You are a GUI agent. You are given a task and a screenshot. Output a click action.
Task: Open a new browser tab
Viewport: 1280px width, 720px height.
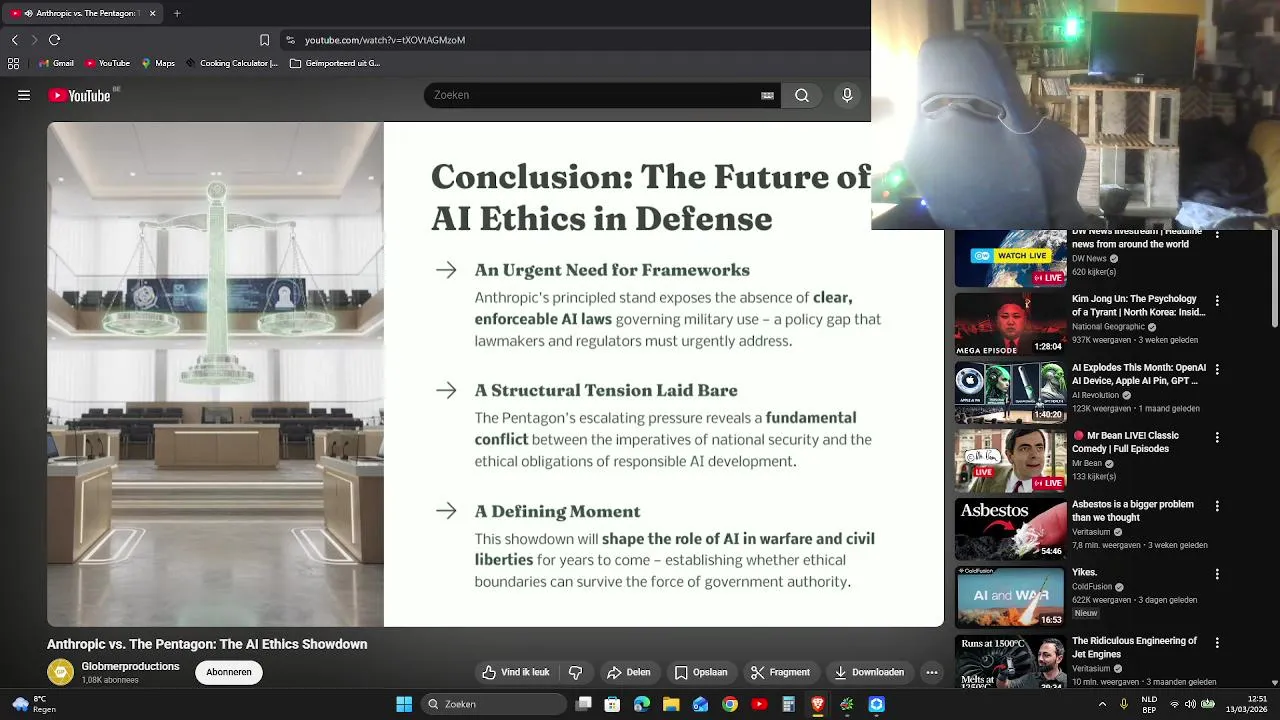pyautogui.click(x=177, y=14)
